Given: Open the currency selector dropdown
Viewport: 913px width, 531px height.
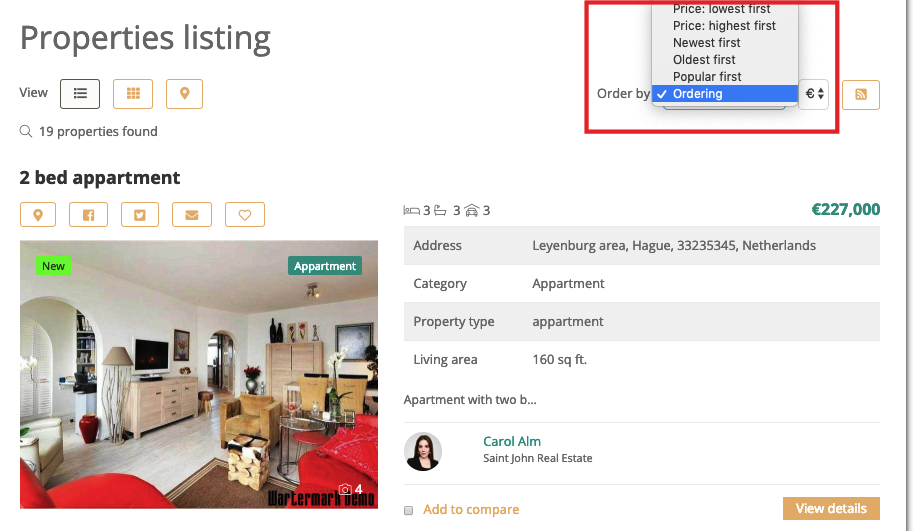Looking at the screenshot, I should coord(813,94).
